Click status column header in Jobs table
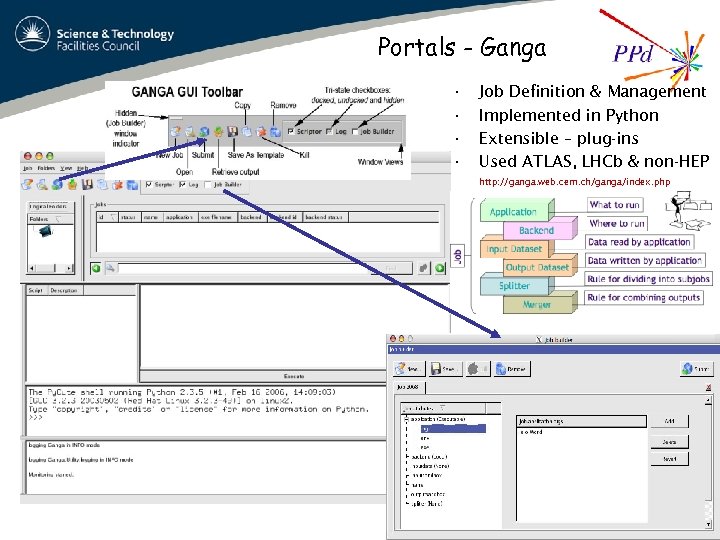Image resolution: width=720 pixels, height=540 pixels. click(x=130, y=217)
